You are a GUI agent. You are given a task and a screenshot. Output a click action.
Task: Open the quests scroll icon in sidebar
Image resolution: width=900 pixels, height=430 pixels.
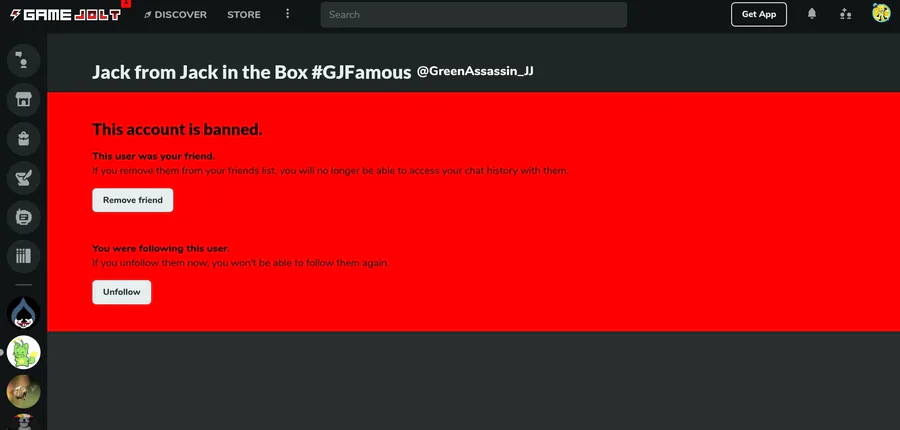(x=23, y=178)
